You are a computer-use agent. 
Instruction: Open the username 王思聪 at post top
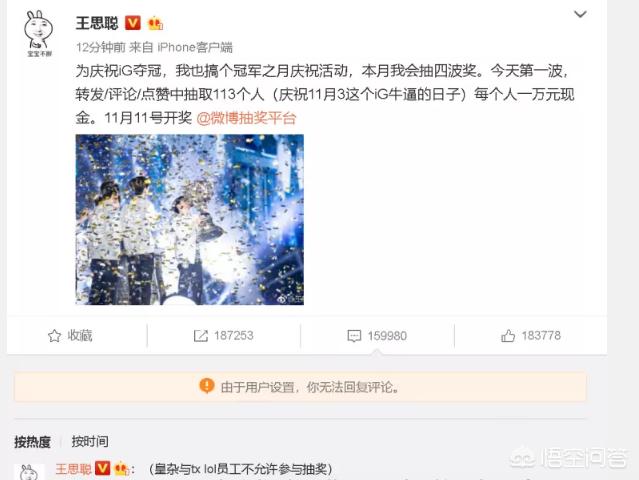(x=97, y=23)
